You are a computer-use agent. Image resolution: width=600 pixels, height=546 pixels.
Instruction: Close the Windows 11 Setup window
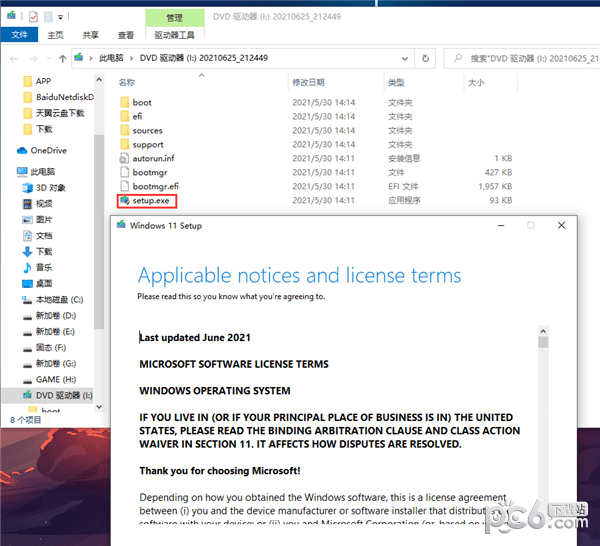(561, 225)
